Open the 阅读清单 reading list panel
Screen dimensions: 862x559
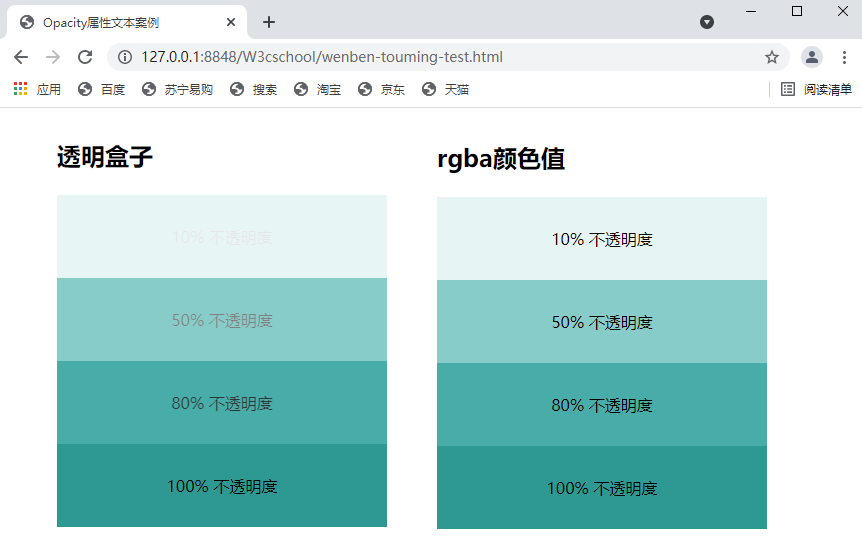[x=816, y=89]
